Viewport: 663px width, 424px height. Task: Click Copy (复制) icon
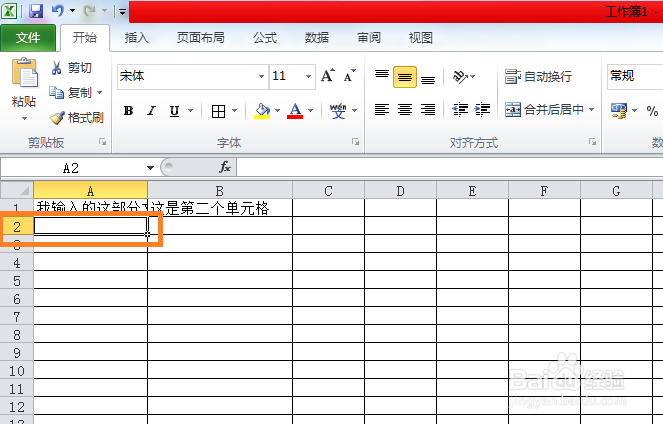point(56,92)
